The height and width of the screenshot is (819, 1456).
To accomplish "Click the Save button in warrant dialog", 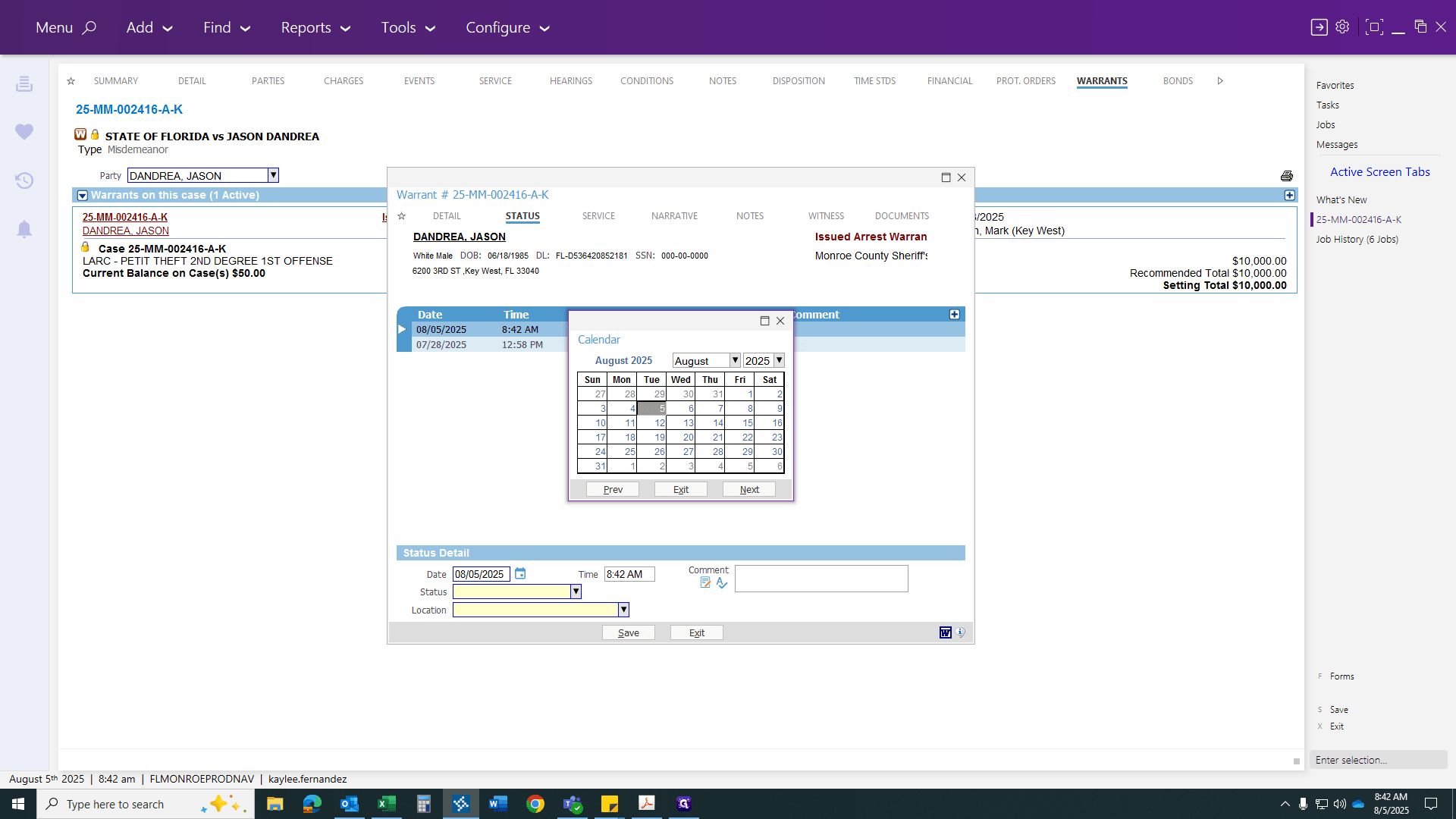I will (629, 632).
